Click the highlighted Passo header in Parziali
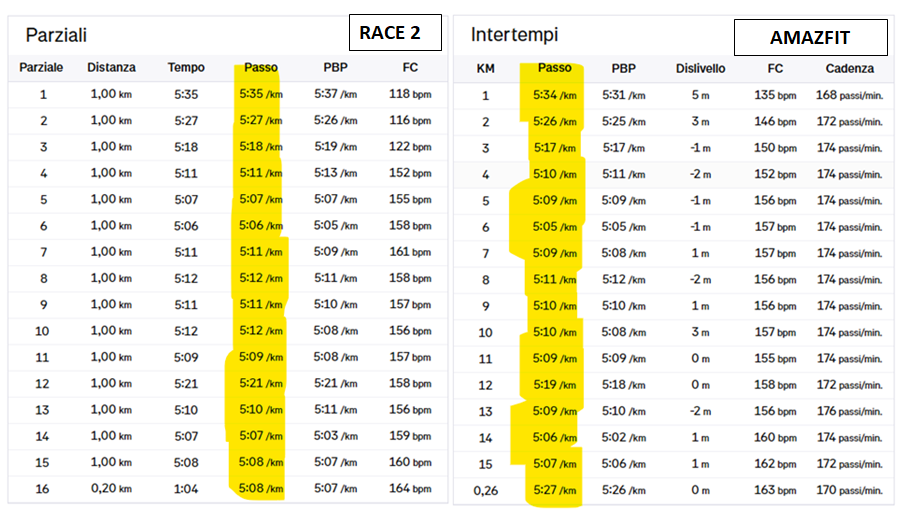The width and height of the screenshot is (902, 514). point(259,68)
